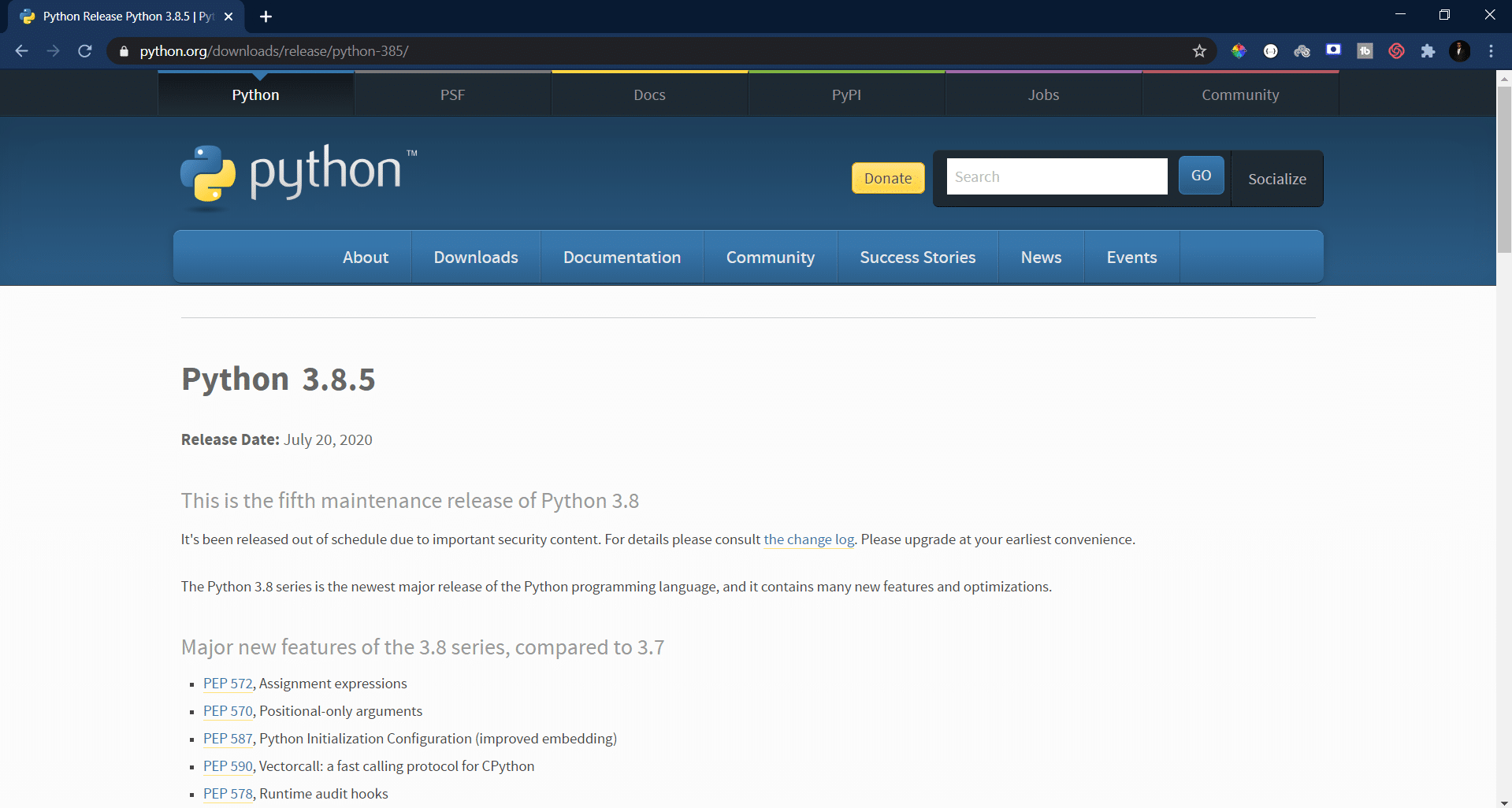Open the Community top tab
The width and height of the screenshot is (1512, 808).
click(1240, 95)
